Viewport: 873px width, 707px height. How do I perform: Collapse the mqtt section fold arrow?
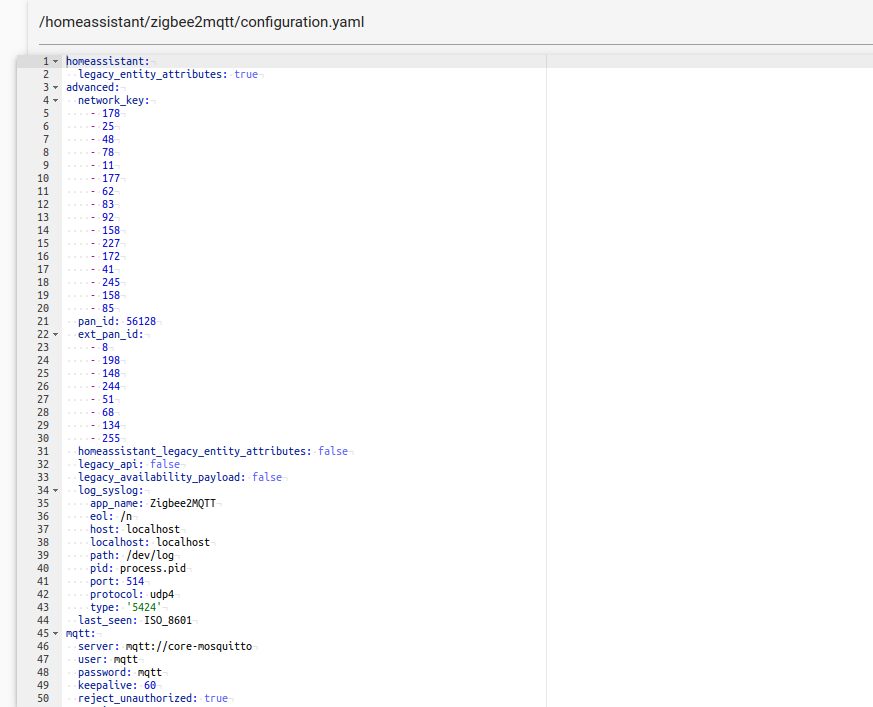[x=55, y=634]
